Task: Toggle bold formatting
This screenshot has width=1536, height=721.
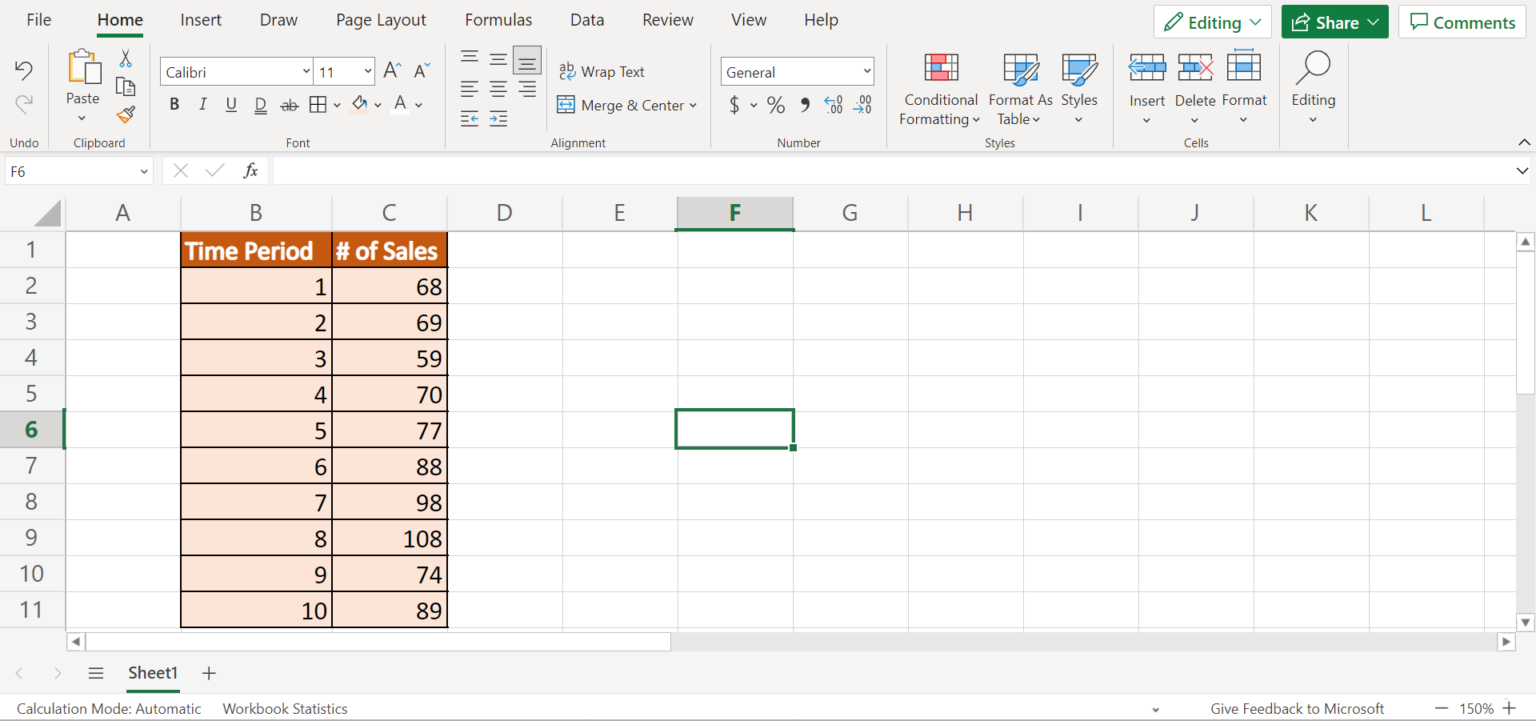Action: [174, 104]
